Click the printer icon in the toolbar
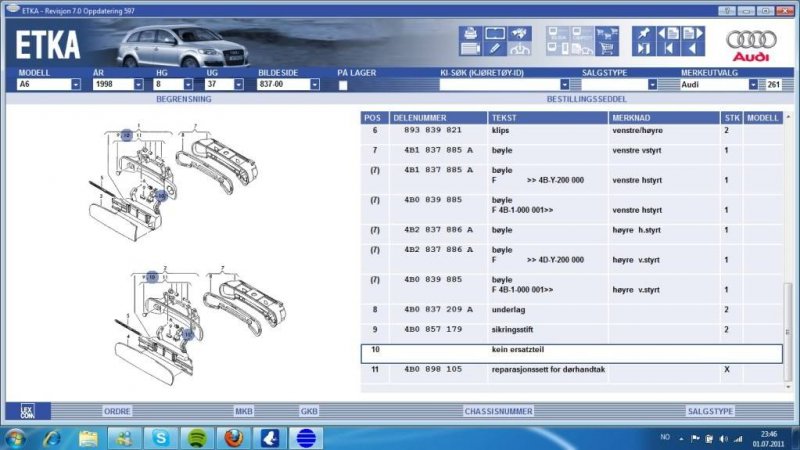This screenshot has width=800, height=450. 470,34
